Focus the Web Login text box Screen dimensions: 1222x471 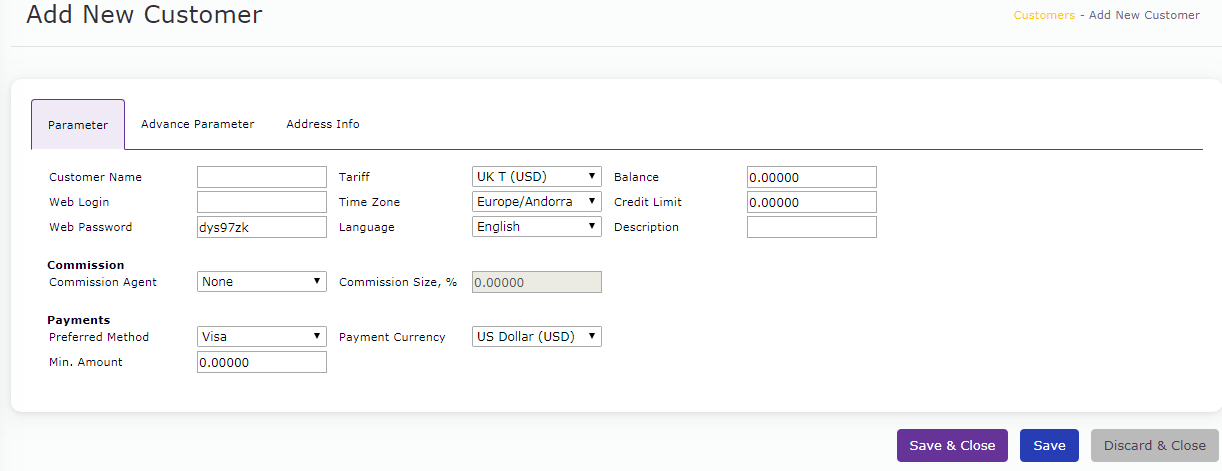point(262,202)
